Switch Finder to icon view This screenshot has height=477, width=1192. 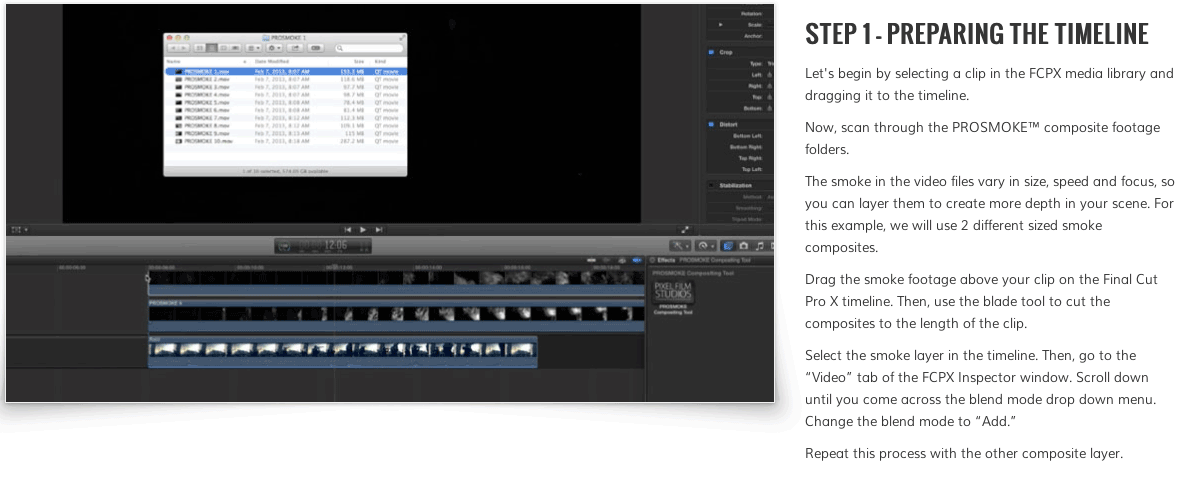click(200, 48)
